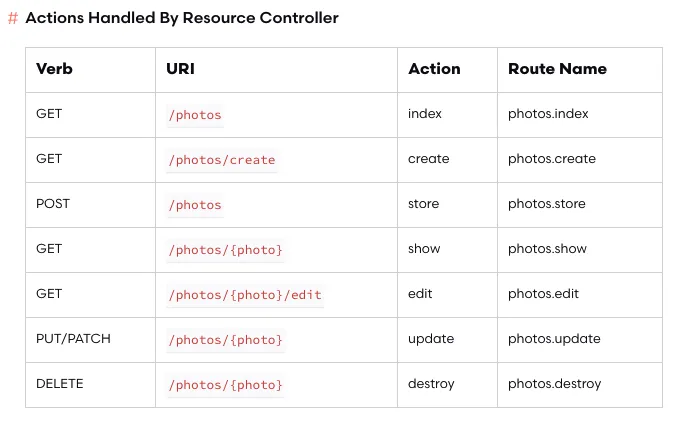Click the 'Action' column header
Screen dimensions: 684x437
[434, 69]
